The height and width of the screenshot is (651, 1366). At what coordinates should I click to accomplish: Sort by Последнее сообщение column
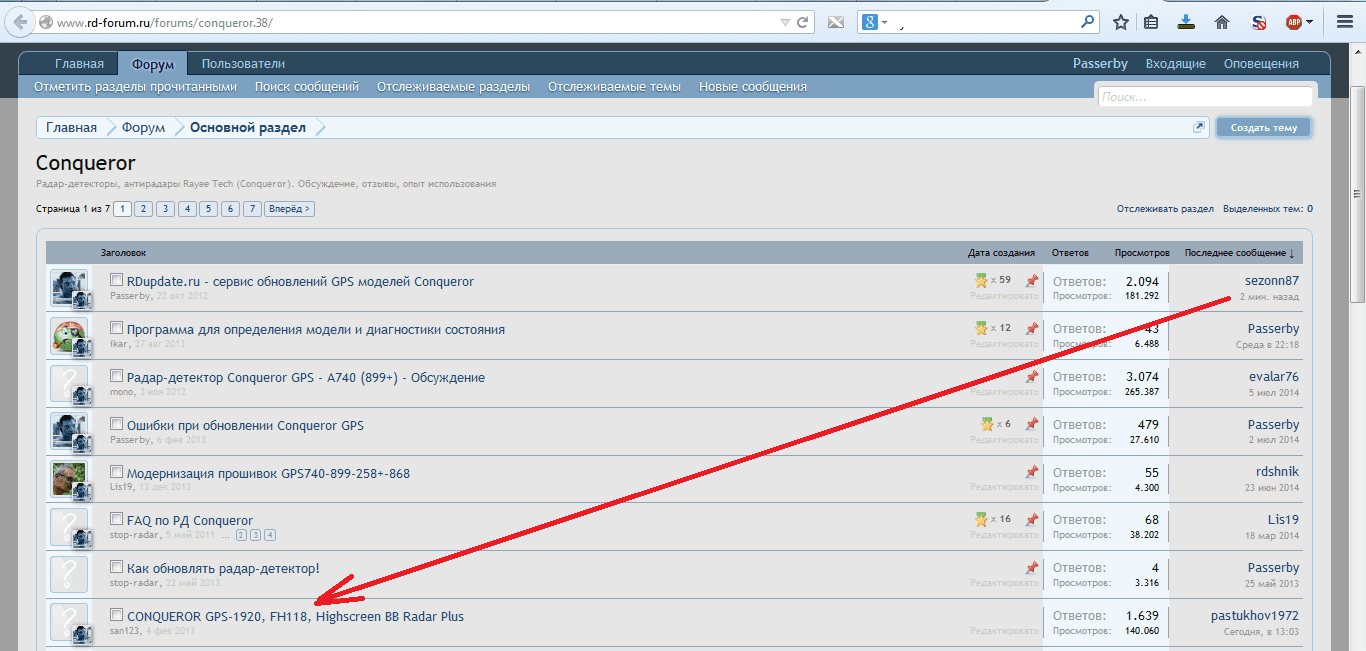pyautogui.click(x=1239, y=253)
